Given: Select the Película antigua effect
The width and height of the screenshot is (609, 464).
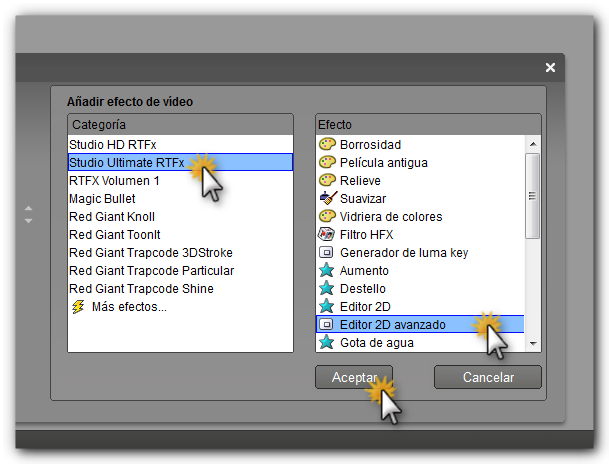Looking at the screenshot, I should [420, 162].
